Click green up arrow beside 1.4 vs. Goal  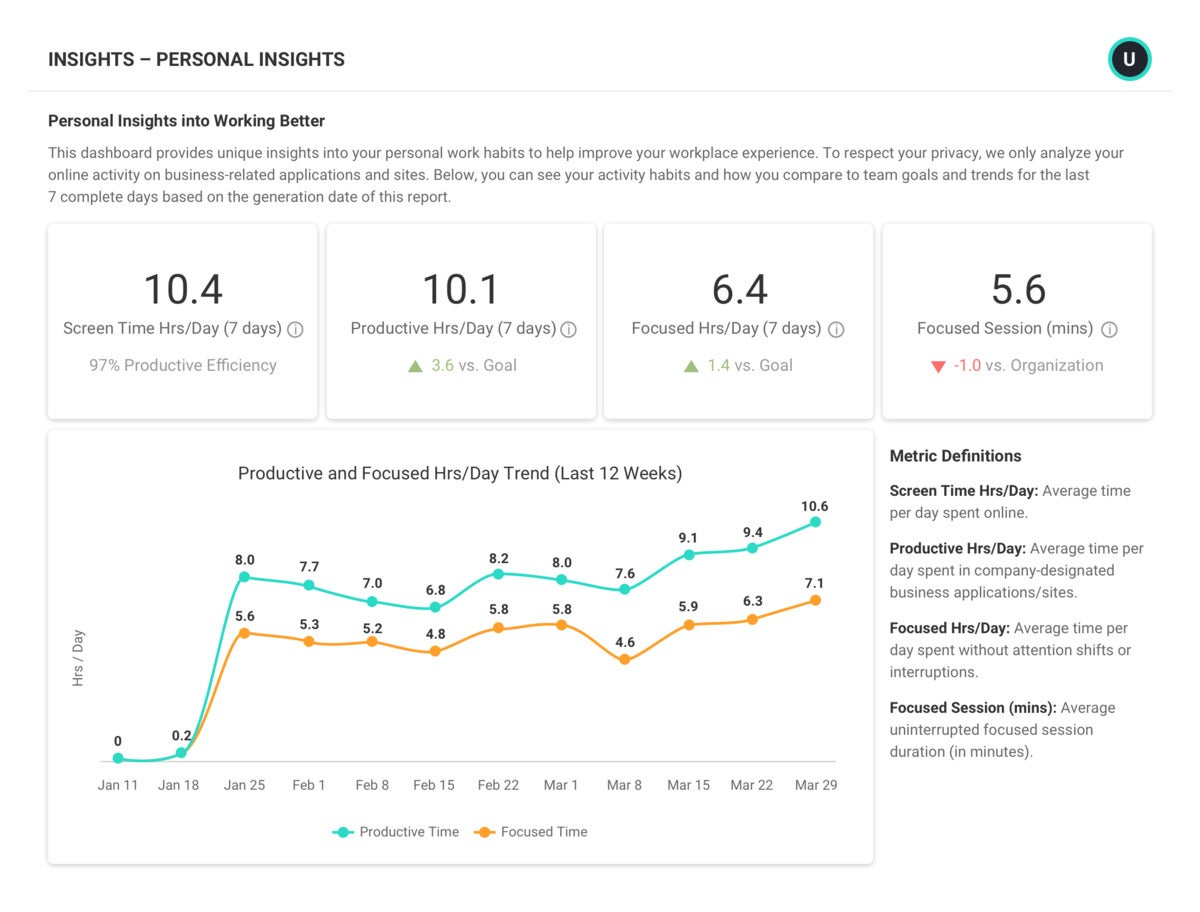(x=691, y=366)
